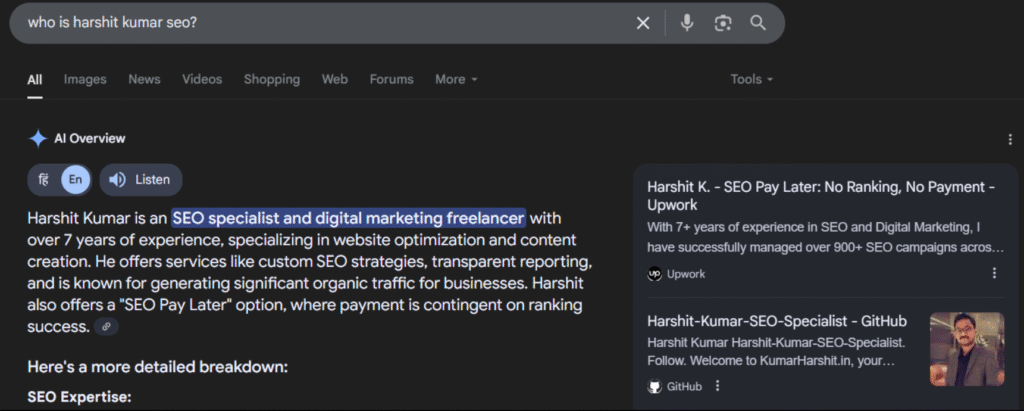Select English 'En' language toggle
The height and width of the screenshot is (411, 1024).
[76, 180]
